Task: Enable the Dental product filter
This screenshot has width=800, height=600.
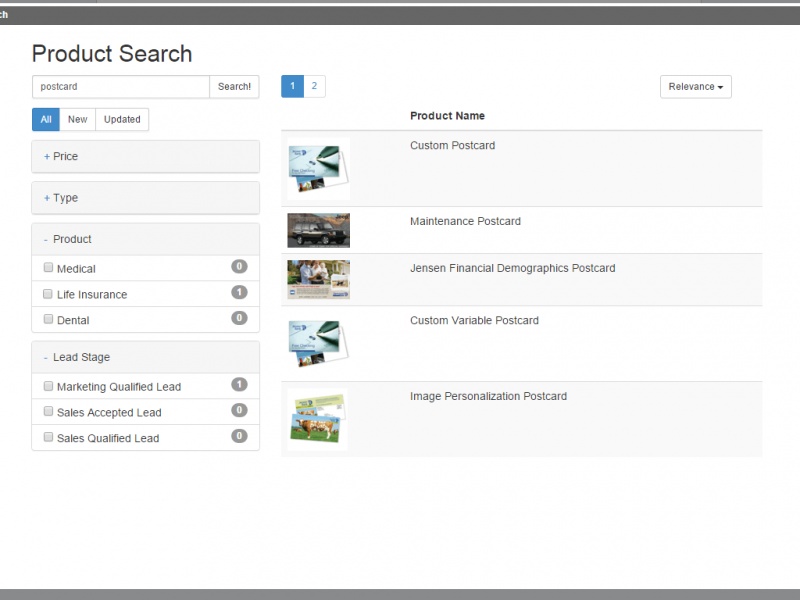Action: pyautogui.click(x=48, y=319)
